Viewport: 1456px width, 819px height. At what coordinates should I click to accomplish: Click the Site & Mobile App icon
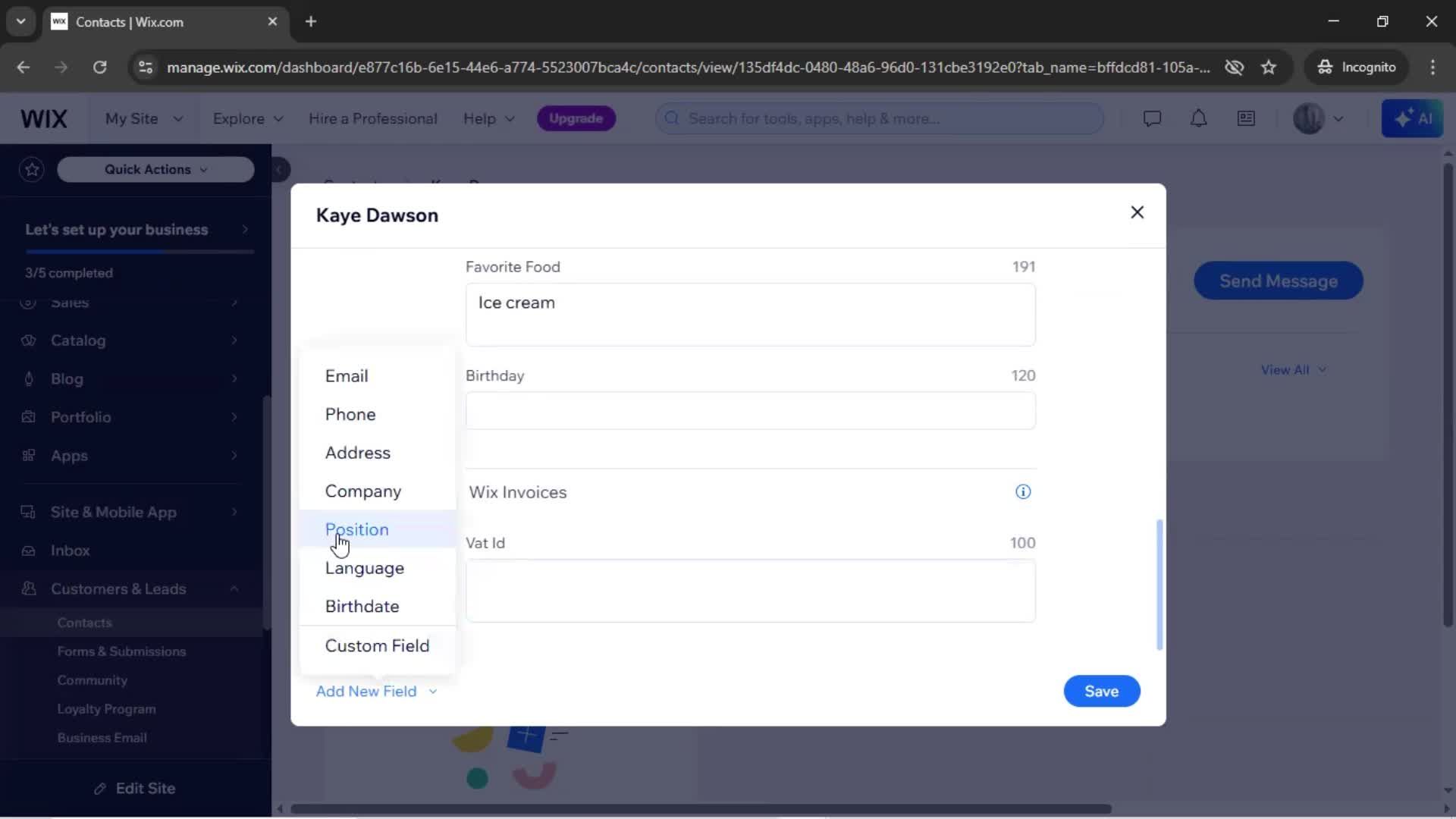pyautogui.click(x=29, y=513)
